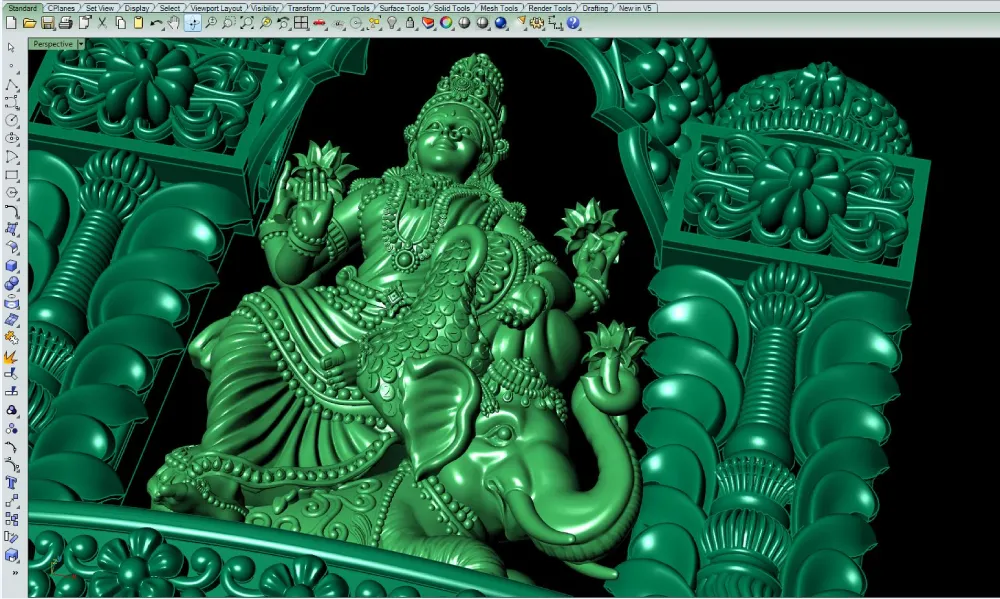Select the arrow pointer tool in sidebar
The width and height of the screenshot is (1000, 599).
[x=11, y=47]
